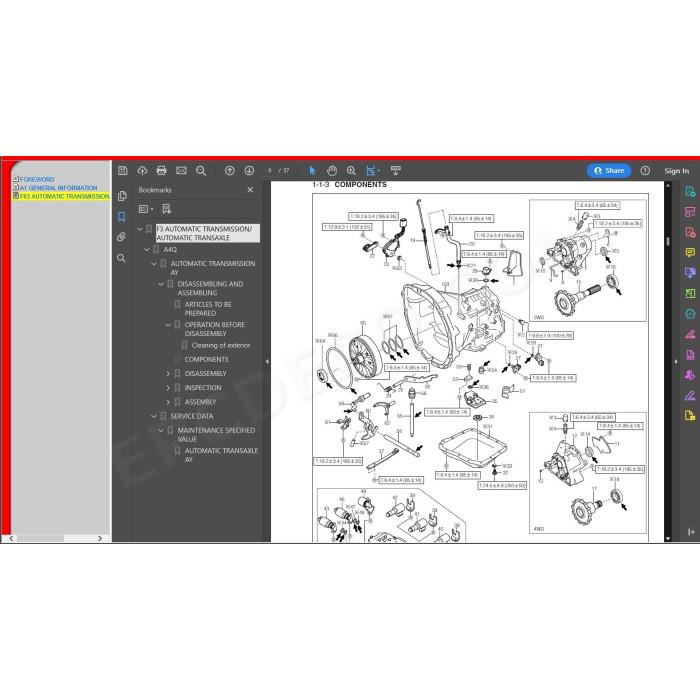Open the green Organize Pages tool
Viewport: 700px width, 700px height.
[x=690, y=293]
